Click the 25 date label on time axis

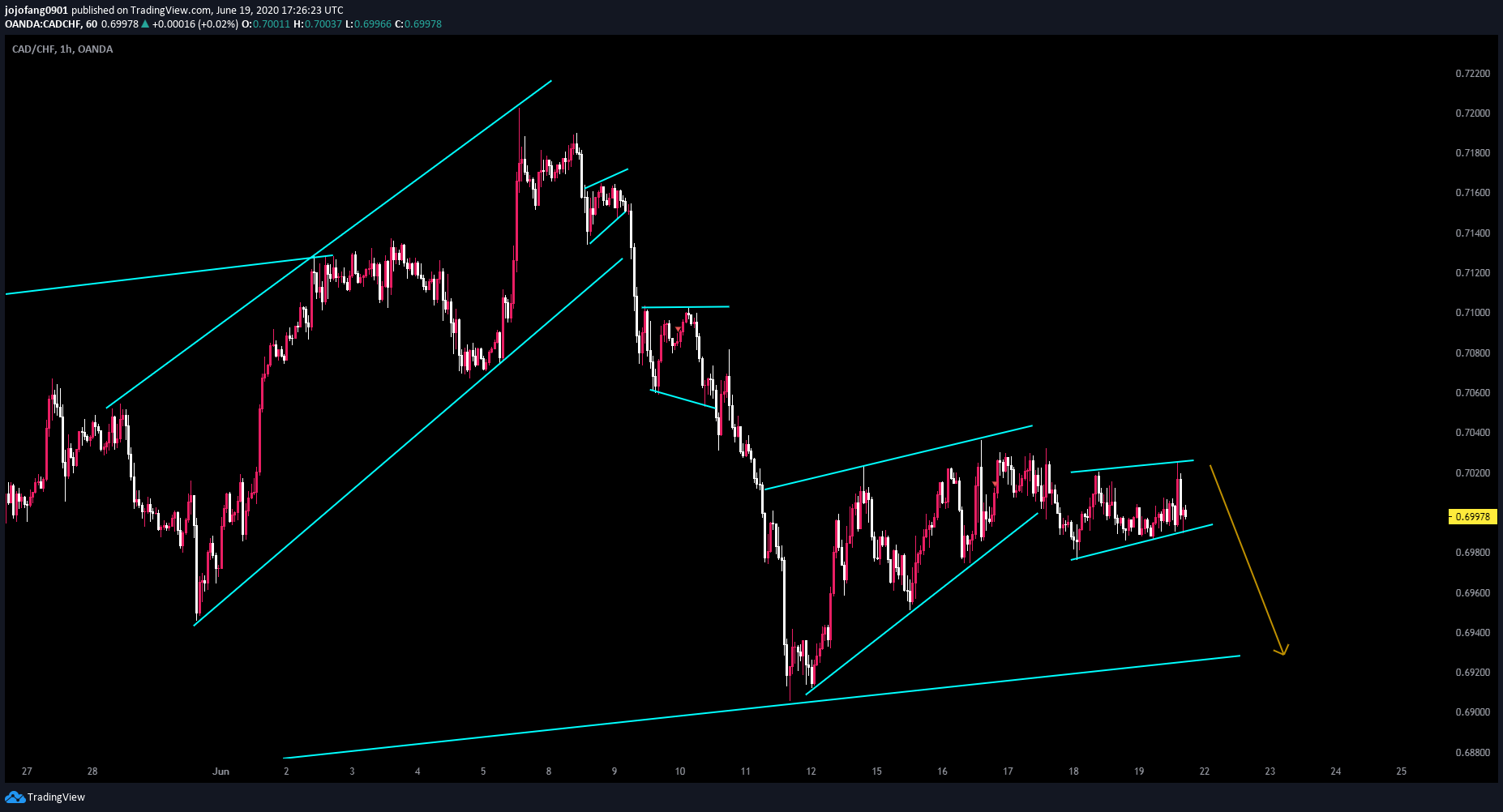point(1402,771)
